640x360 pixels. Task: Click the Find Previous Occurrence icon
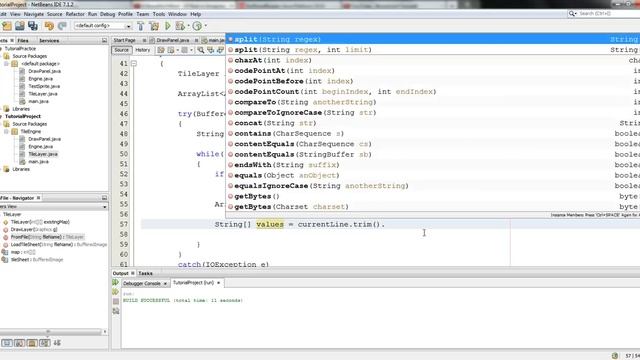[x=210, y=50]
